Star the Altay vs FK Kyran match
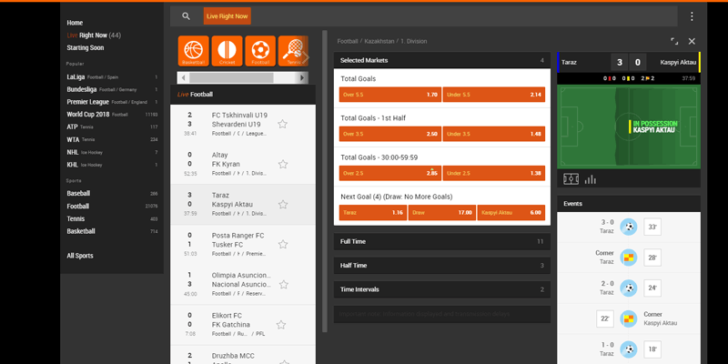 (x=283, y=164)
